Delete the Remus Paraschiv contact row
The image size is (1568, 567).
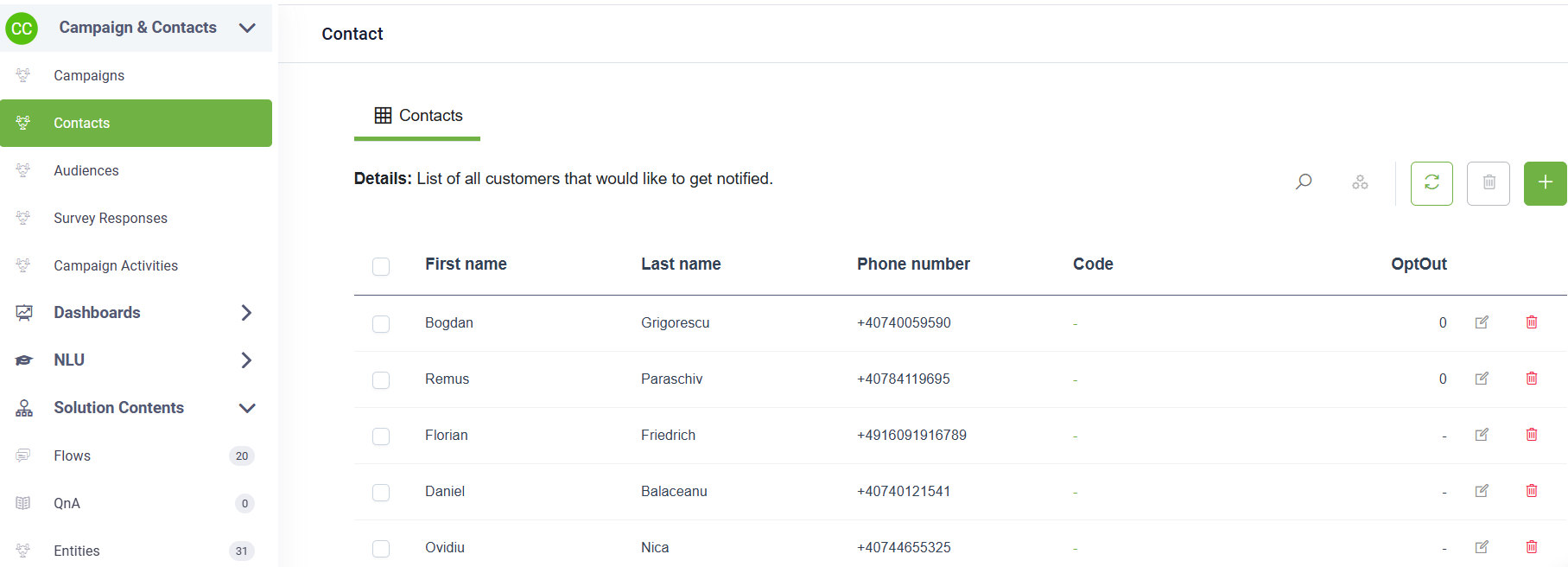(1532, 379)
